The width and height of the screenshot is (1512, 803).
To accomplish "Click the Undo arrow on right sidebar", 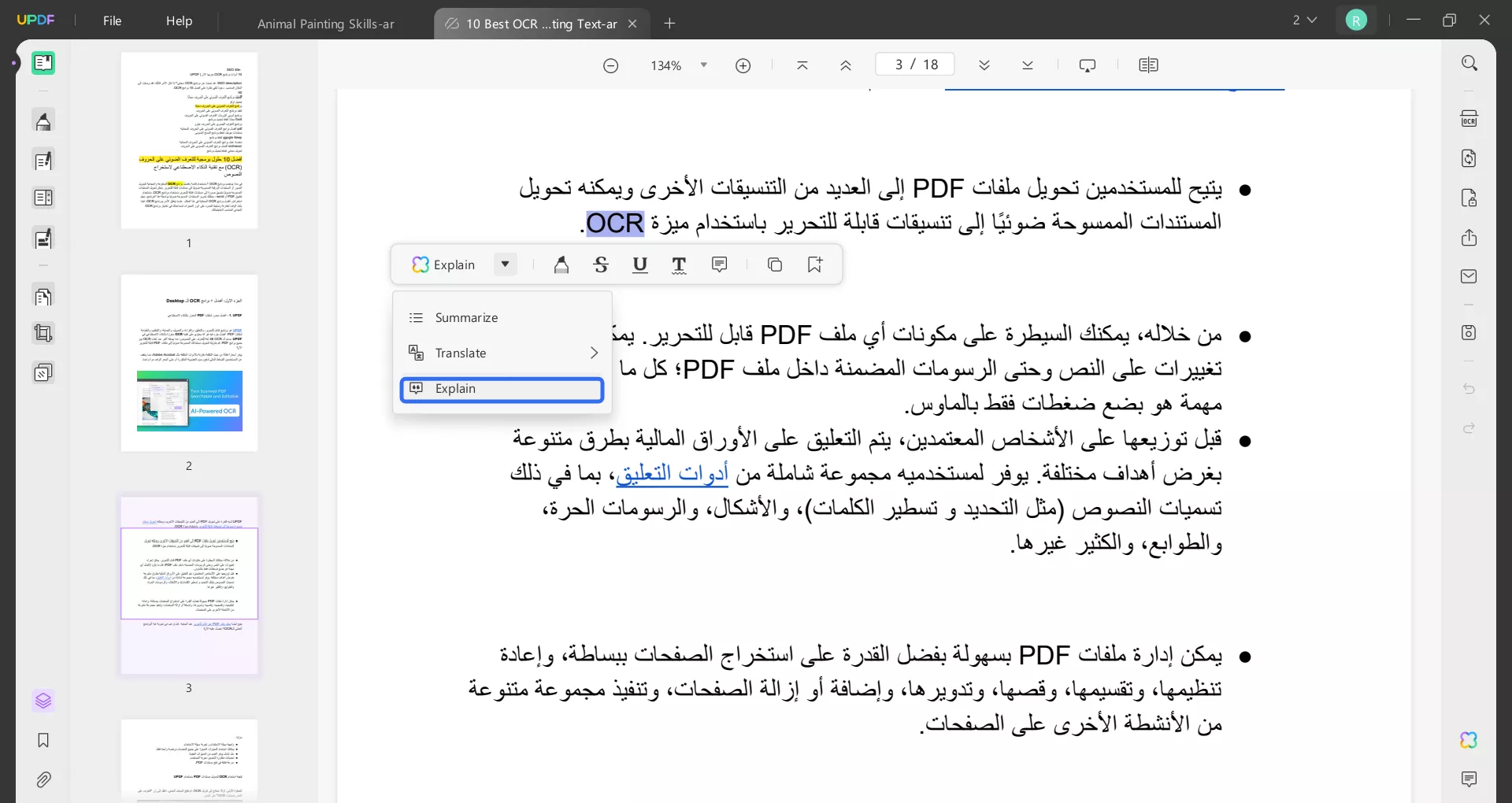I will pos(1469,389).
